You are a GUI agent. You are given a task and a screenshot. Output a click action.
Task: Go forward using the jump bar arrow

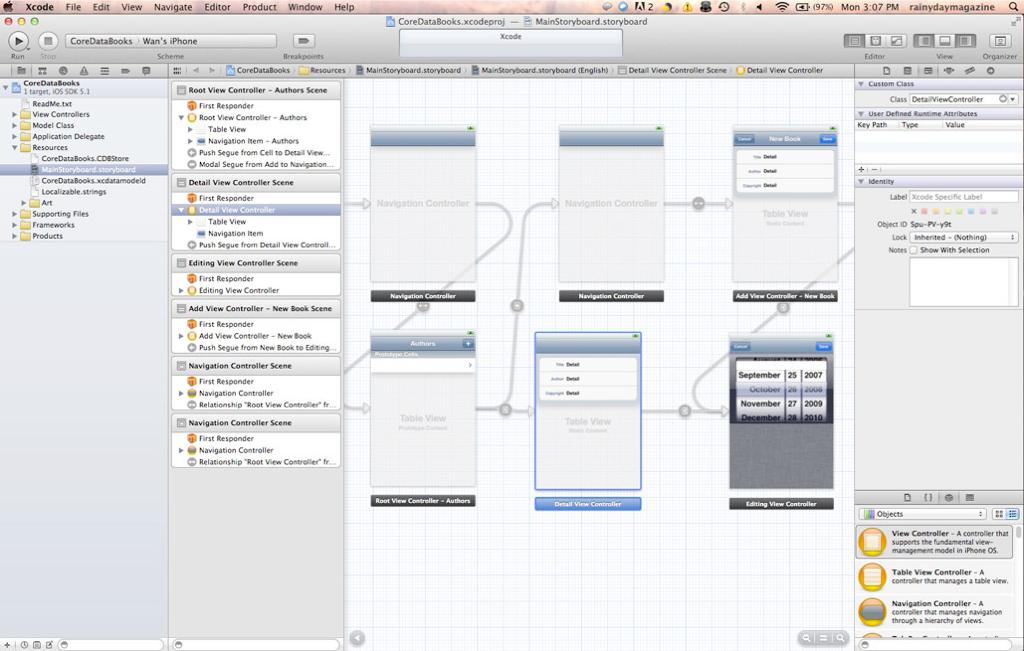tap(212, 71)
